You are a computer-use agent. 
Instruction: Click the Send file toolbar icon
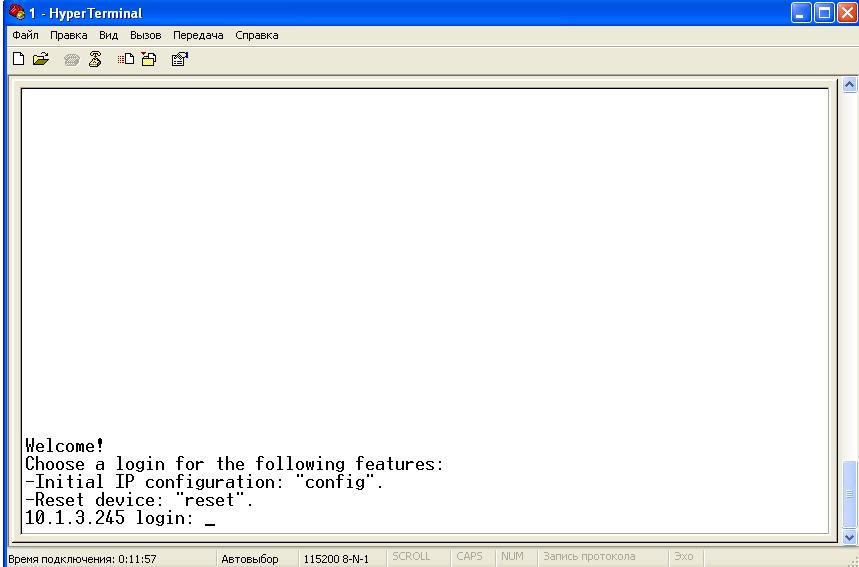[x=125, y=59]
